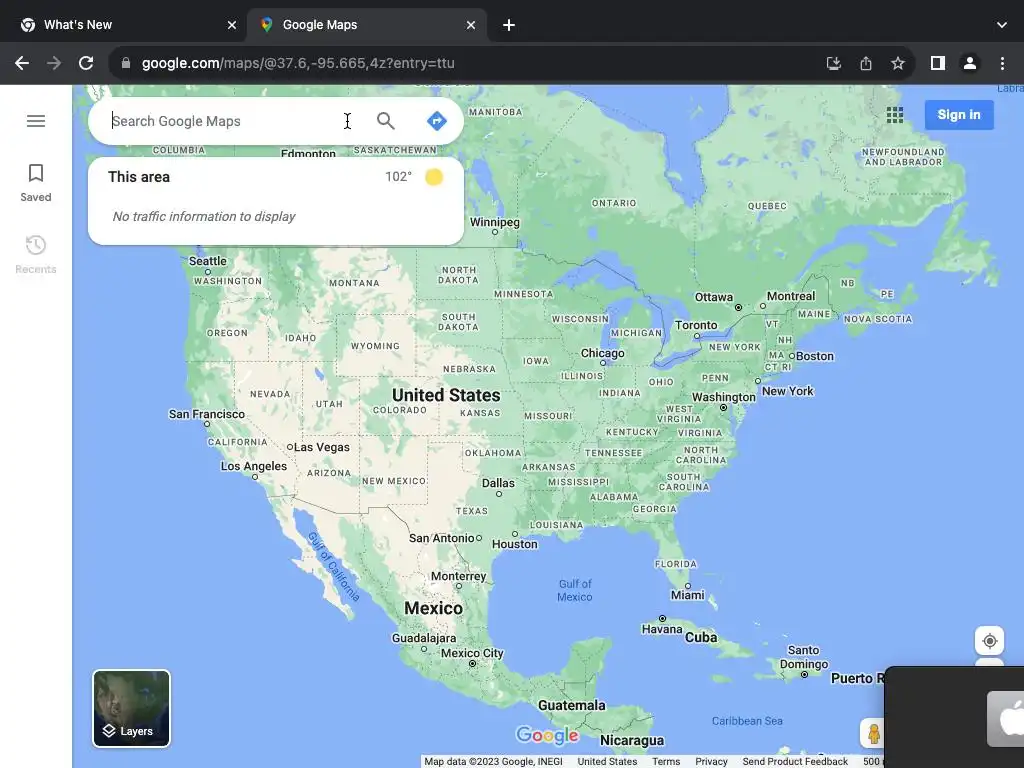
Task: Open the Layers map type thumbnail
Action: (131, 709)
